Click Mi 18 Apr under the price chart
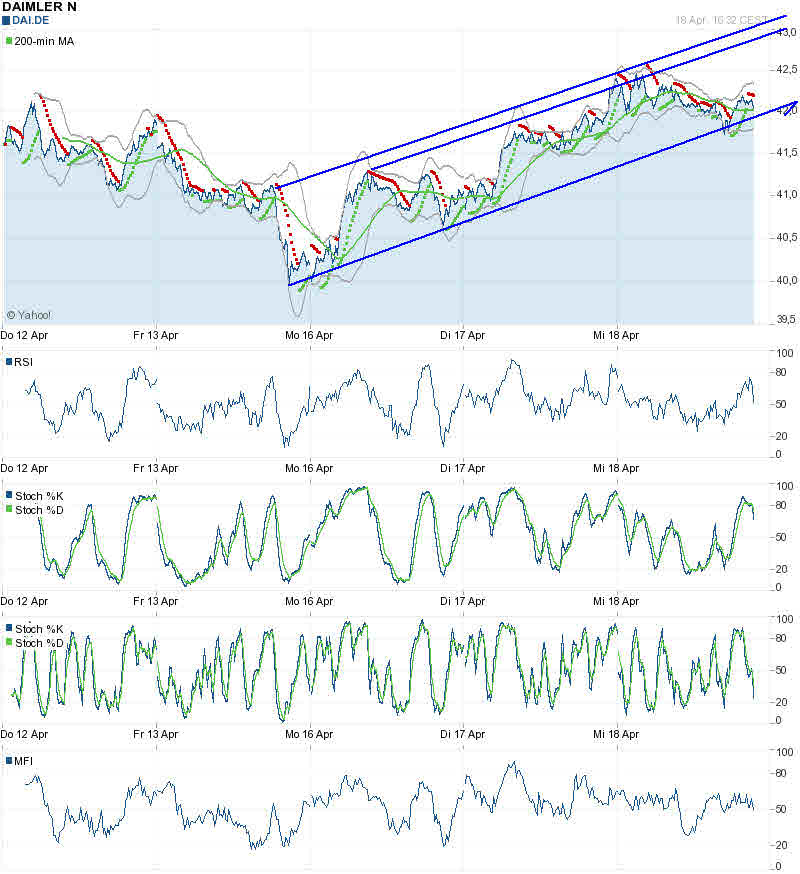The width and height of the screenshot is (800, 874). click(616, 336)
